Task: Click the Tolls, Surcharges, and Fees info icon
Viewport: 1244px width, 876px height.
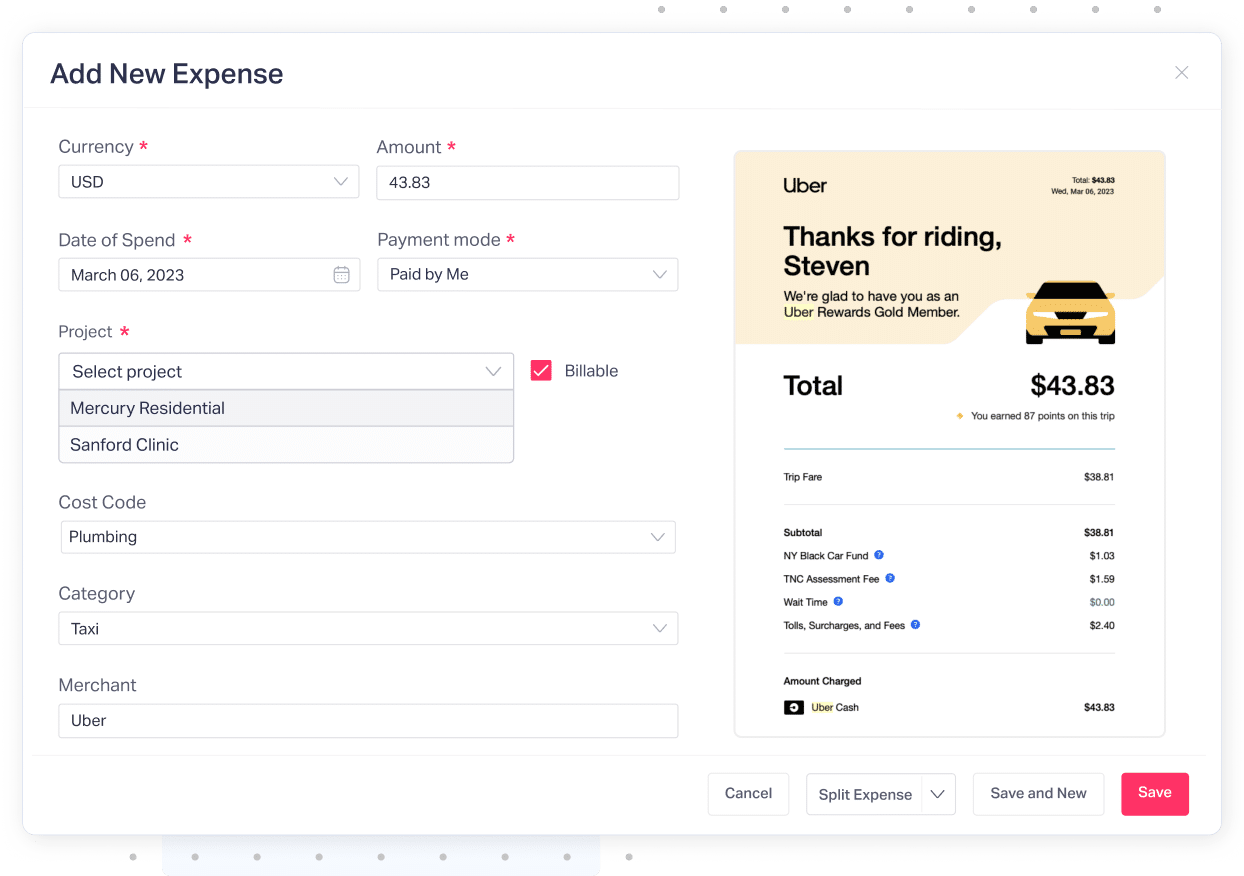Action: (x=913, y=625)
